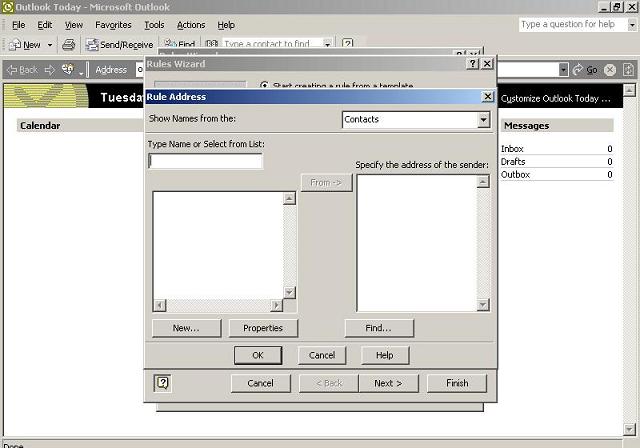Click names list scroll down arrow

coord(289,292)
